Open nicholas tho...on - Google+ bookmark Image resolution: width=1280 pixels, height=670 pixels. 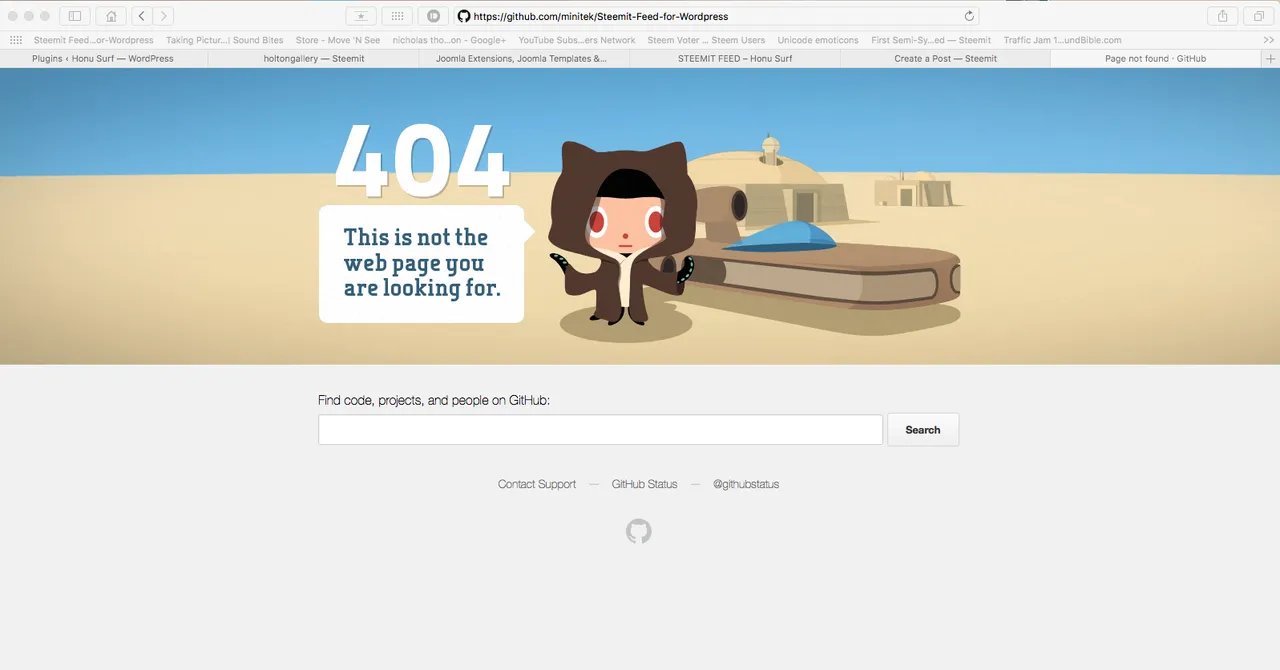(449, 40)
